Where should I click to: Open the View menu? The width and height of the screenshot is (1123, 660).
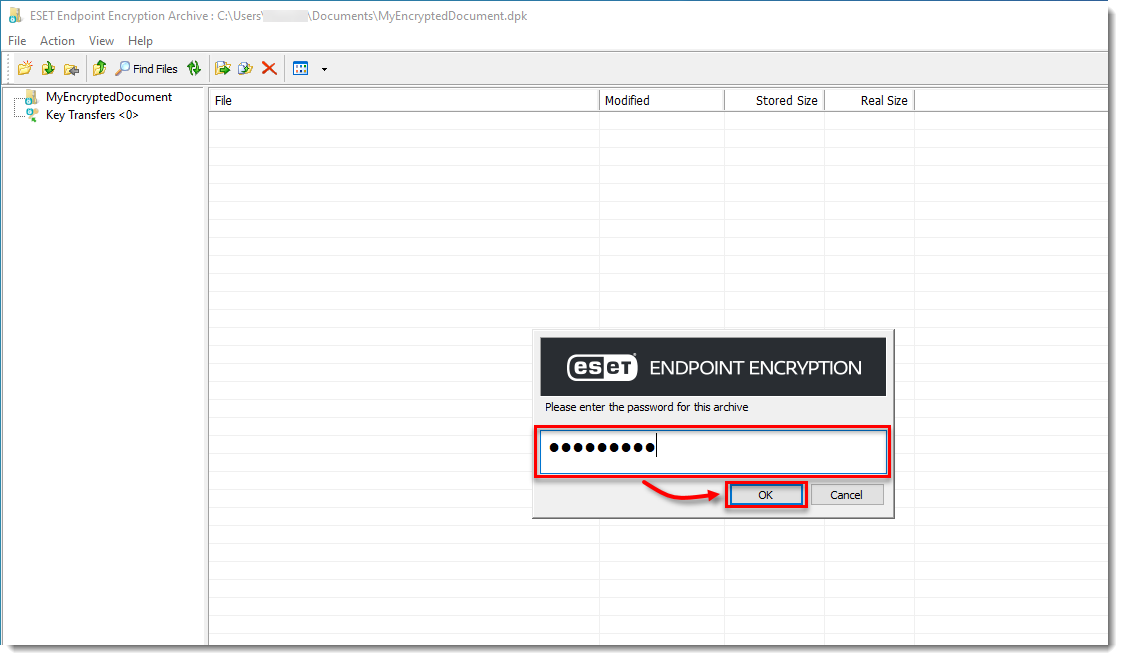point(101,41)
